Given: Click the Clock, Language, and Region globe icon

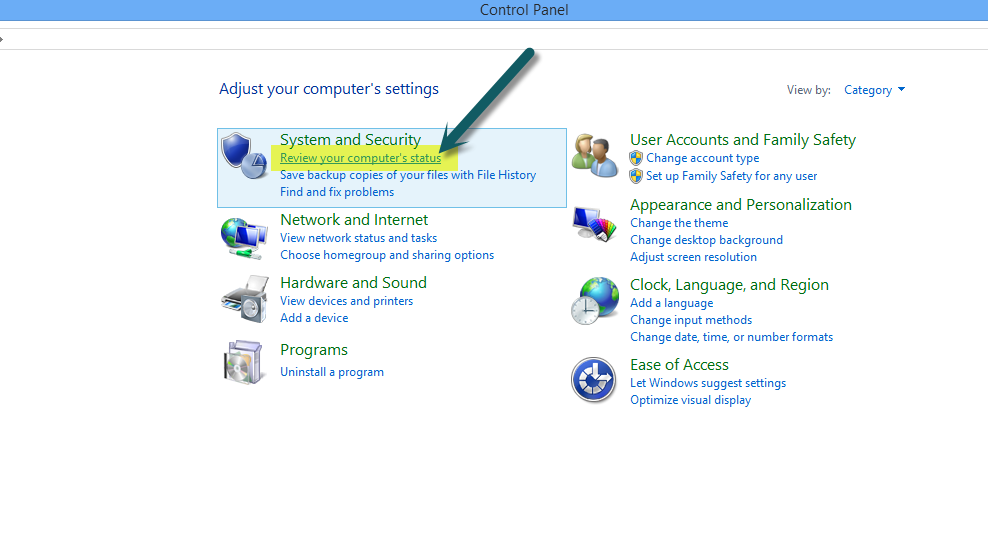Looking at the screenshot, I should (595, 301).
